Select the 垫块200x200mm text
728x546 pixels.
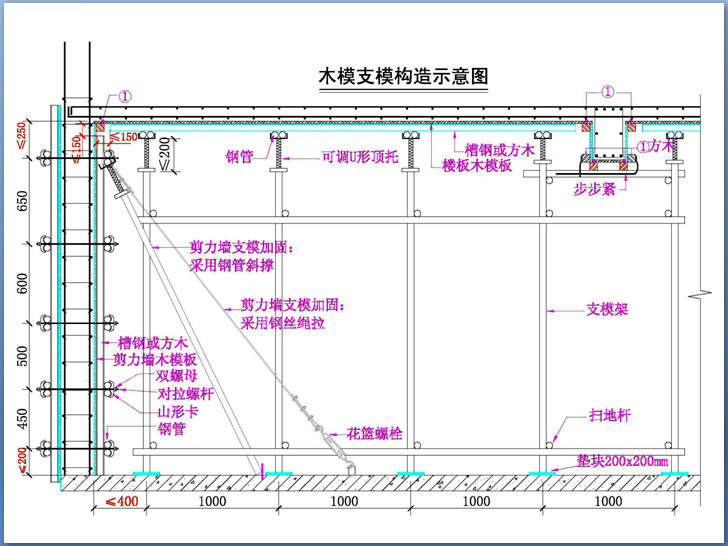[621, 461]
